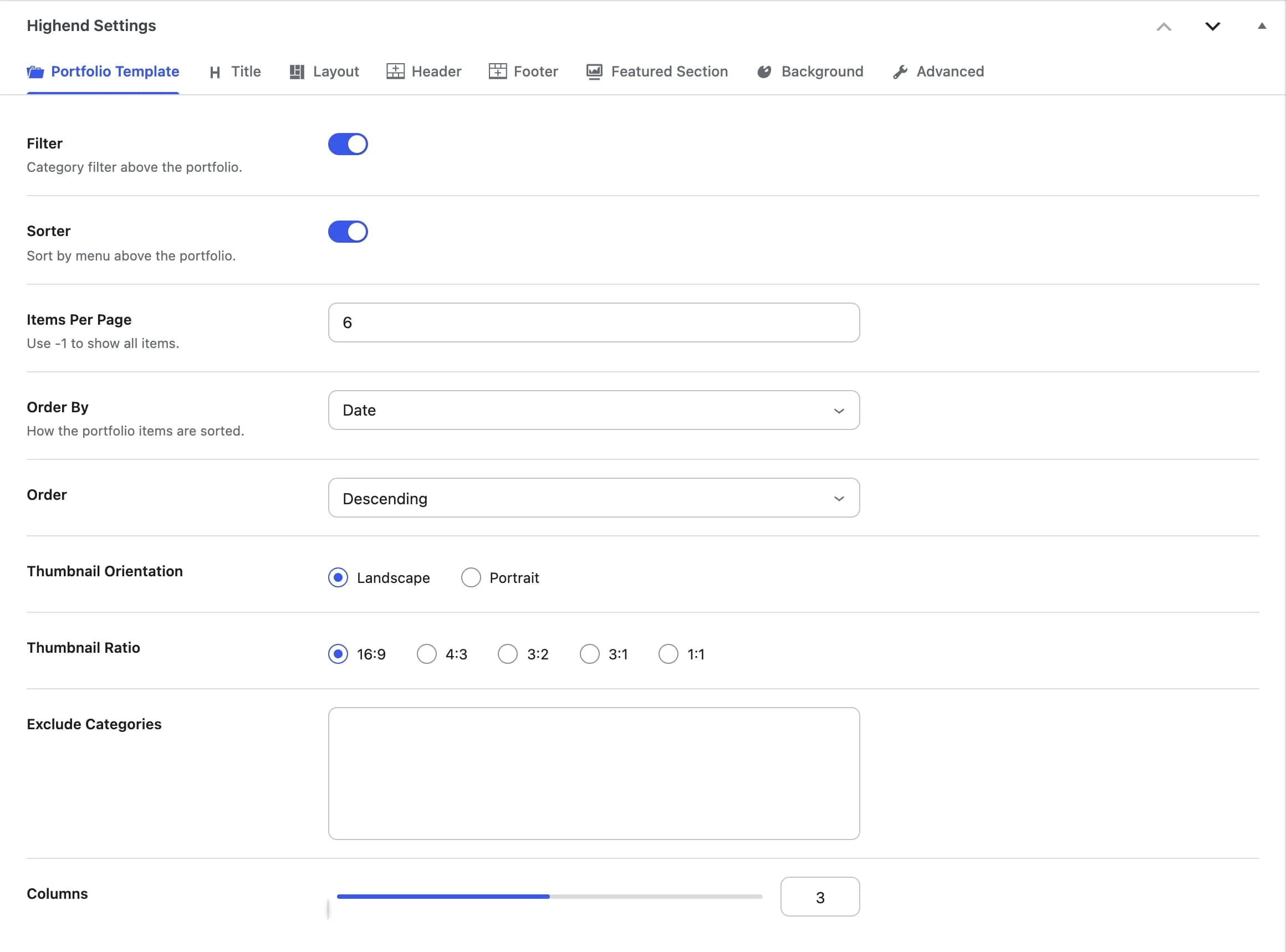Click the Footer tab's table icon

tap(497, 71)
